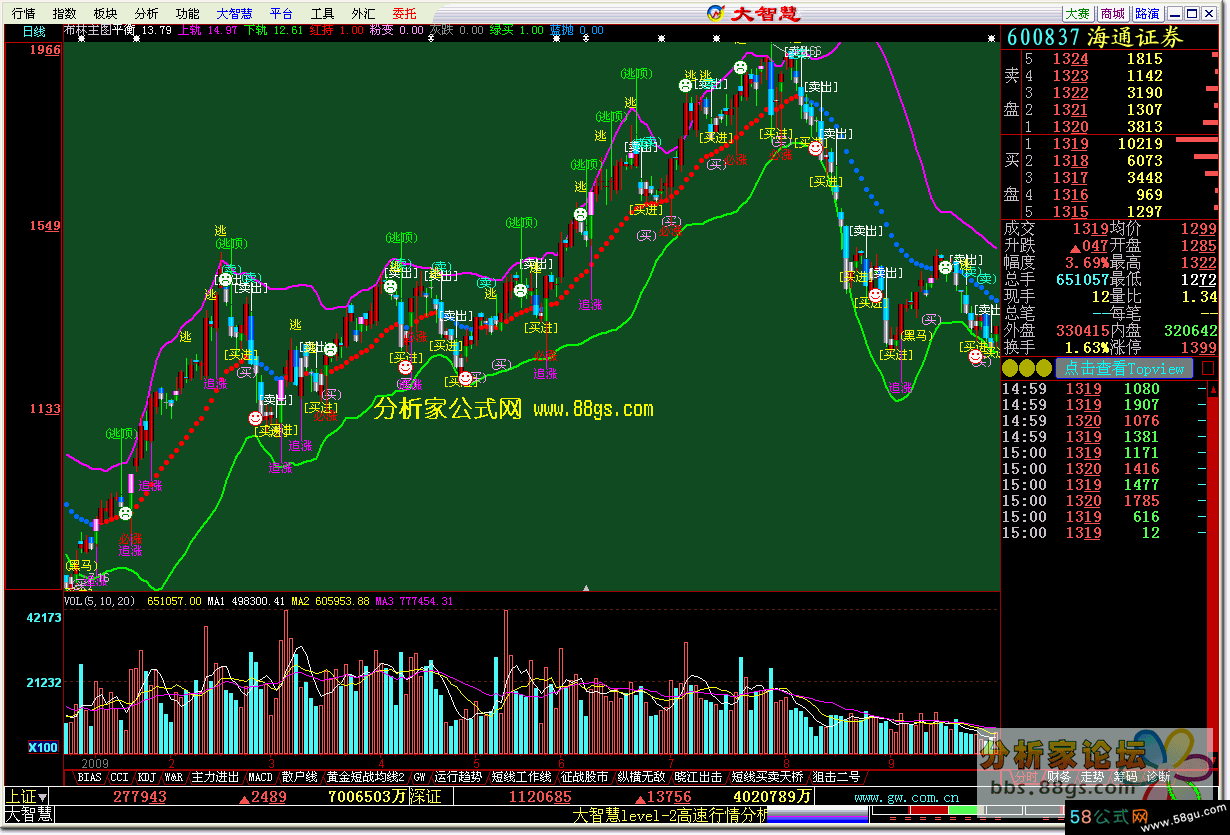
Task: Switch to the MACD indicator tab
Action: 260,776
